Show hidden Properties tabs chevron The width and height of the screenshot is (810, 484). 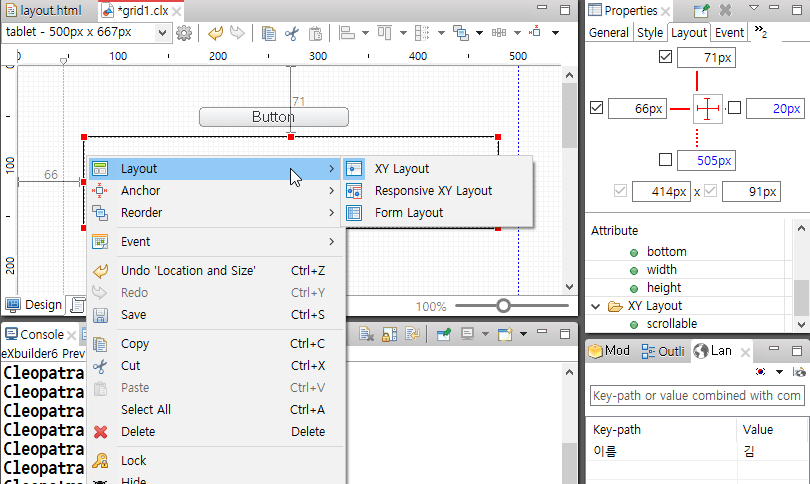coord(760,31)
